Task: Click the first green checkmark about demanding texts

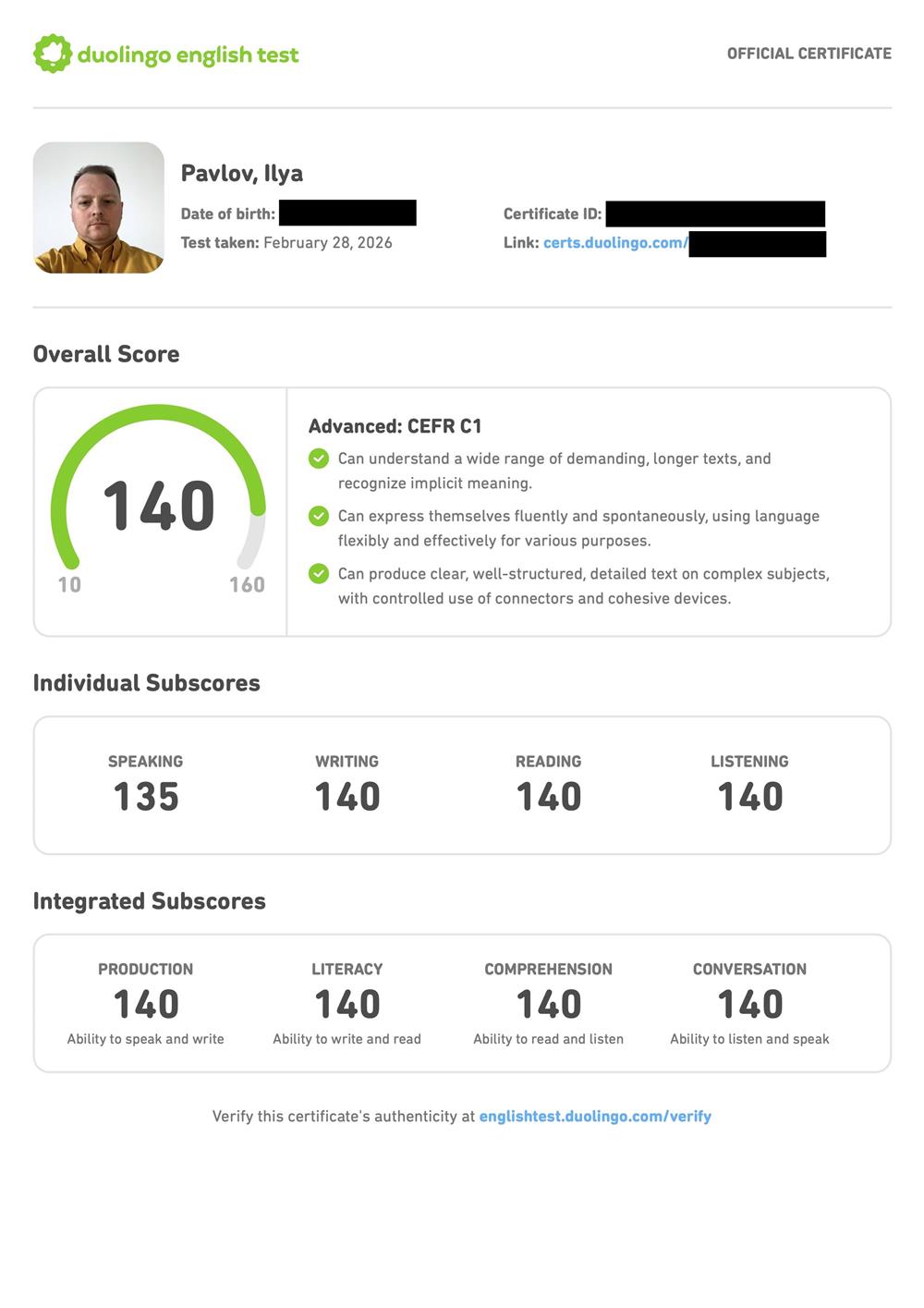Action: (x=319, y=458)
